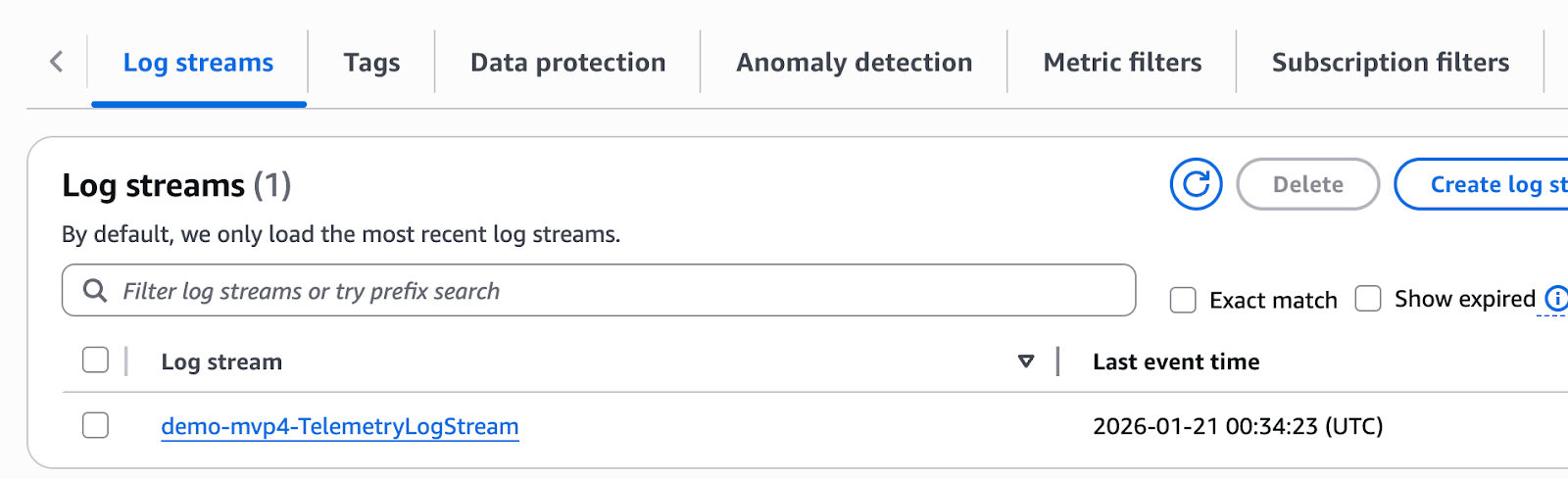The height and width of the screenshot is (479, 1568).
Task: Select the demo-mvp4-TelemetryLogStream row checkbox
Action: pyautogui.click(x=95, y=425)
